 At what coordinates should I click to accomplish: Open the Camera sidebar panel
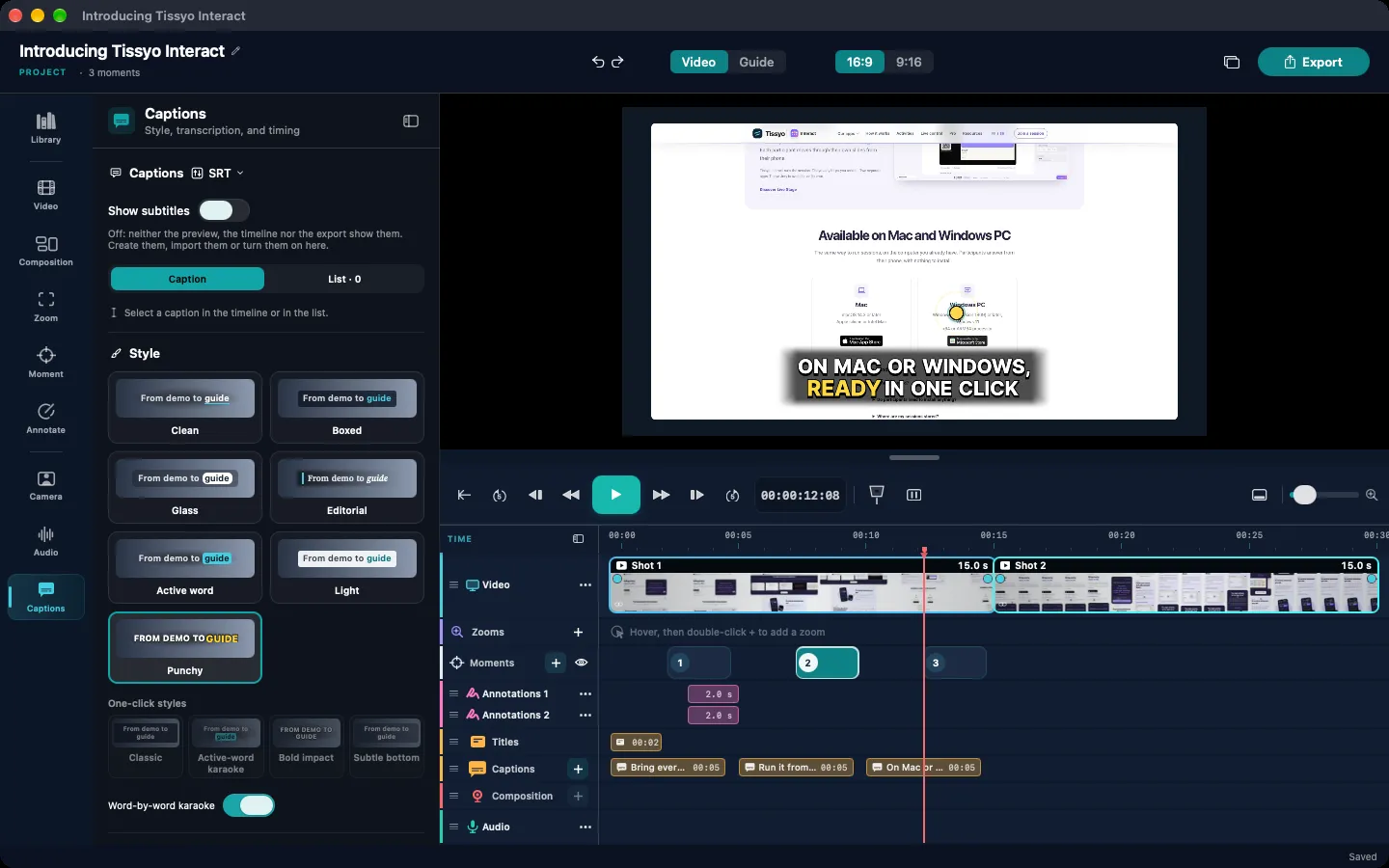(x=45, y=485)
